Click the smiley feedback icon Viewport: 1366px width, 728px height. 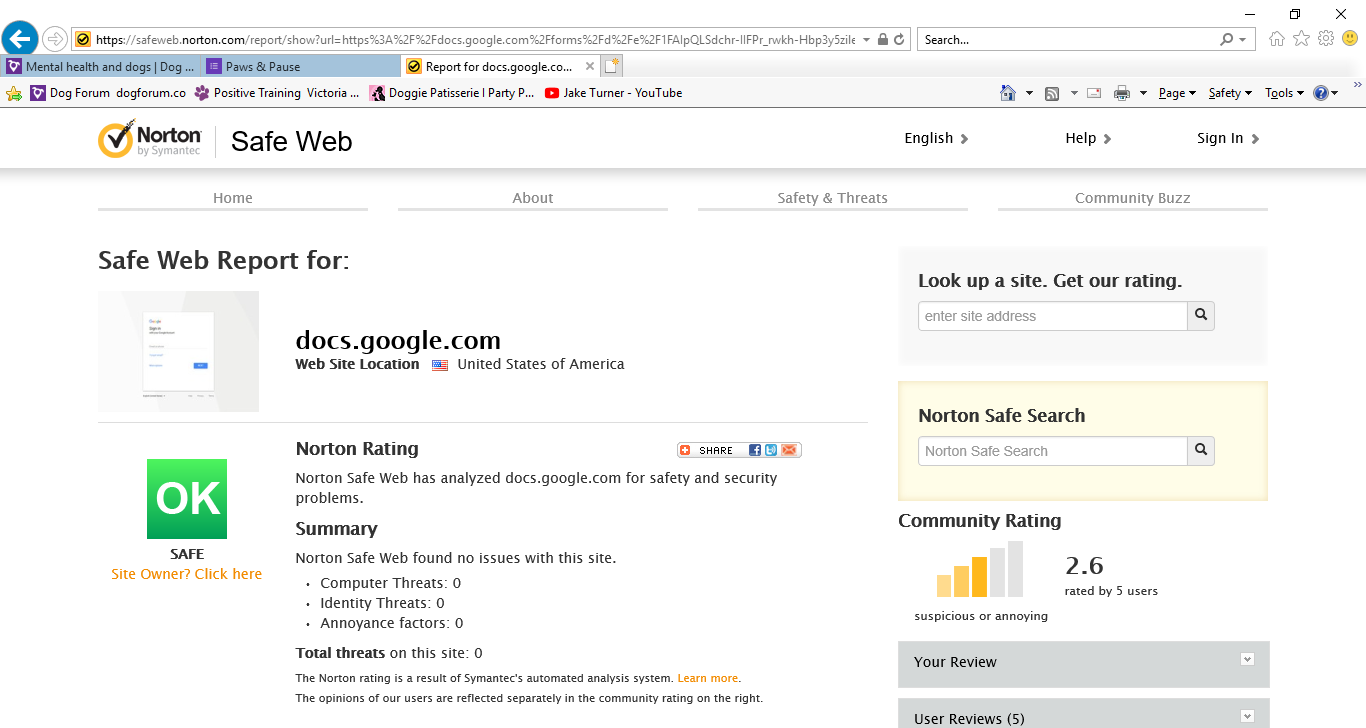[1350, 39]
